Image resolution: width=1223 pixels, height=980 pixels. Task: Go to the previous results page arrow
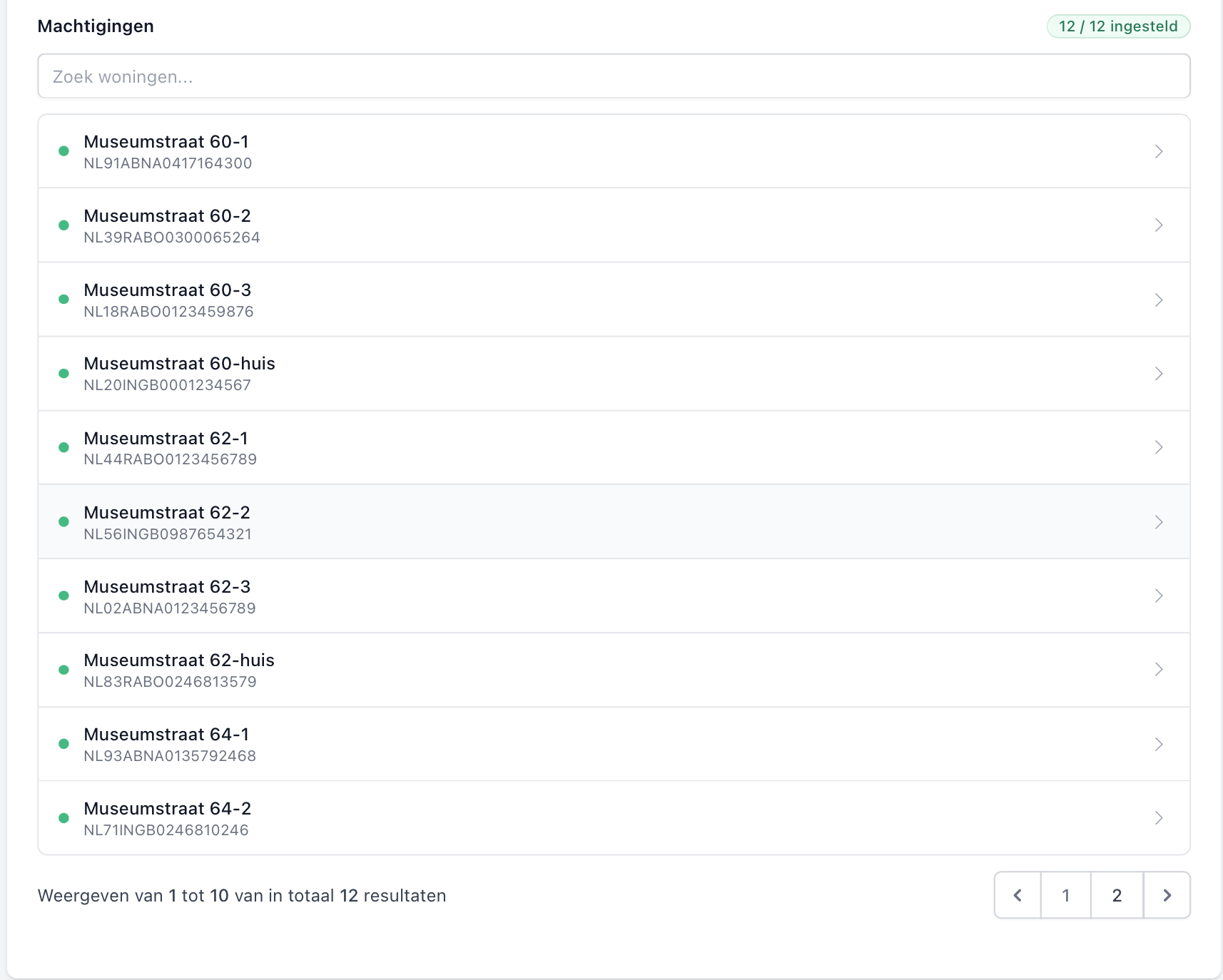pos(1018,895)
